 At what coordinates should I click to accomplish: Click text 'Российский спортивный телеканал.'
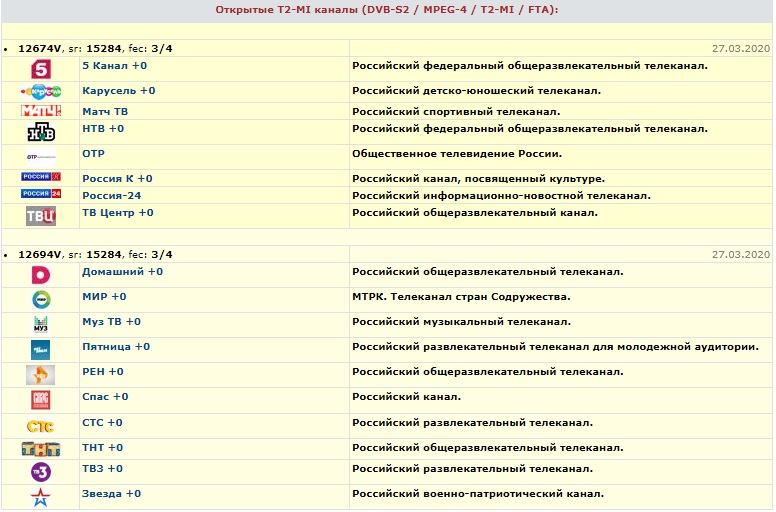click(x=456, y=112)
